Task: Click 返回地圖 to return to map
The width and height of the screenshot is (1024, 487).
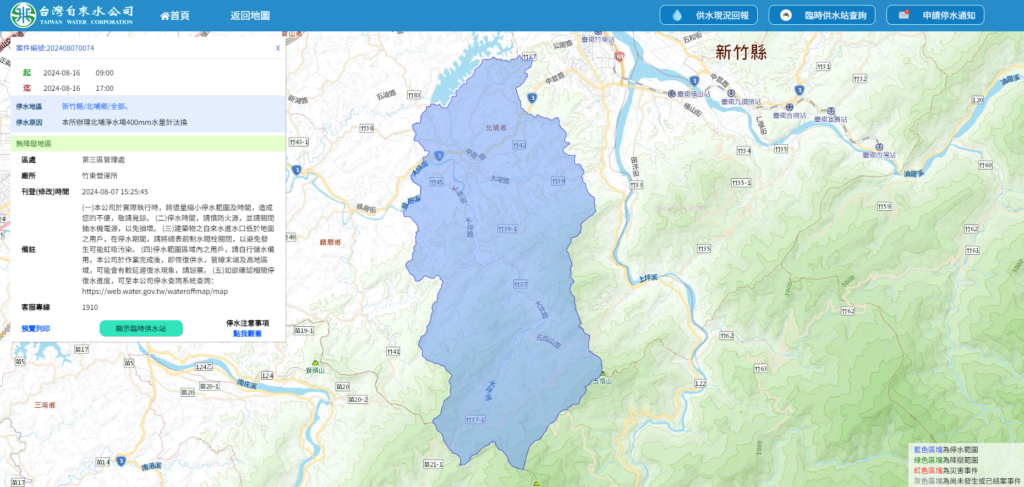Action: click(x=249, y=16)
